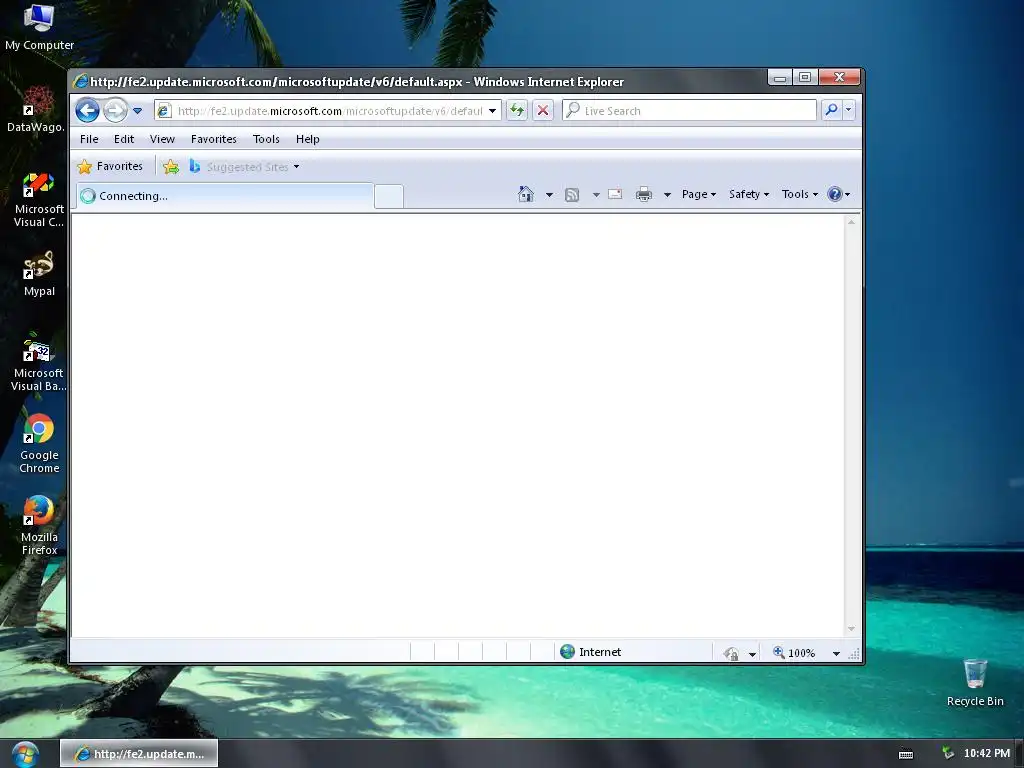Select the Microsoft Visual C++ desktop shortcut
The width and height of the screenshot is (1024, 768).
[39, 200]
